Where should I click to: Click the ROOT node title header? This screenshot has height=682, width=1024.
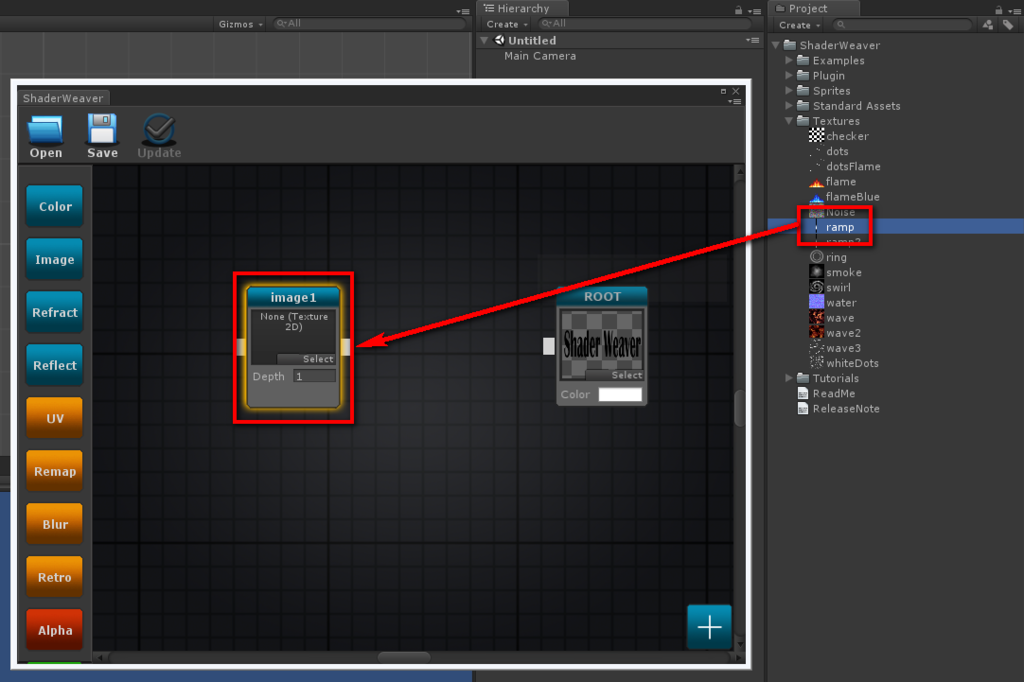coord(602,297)
